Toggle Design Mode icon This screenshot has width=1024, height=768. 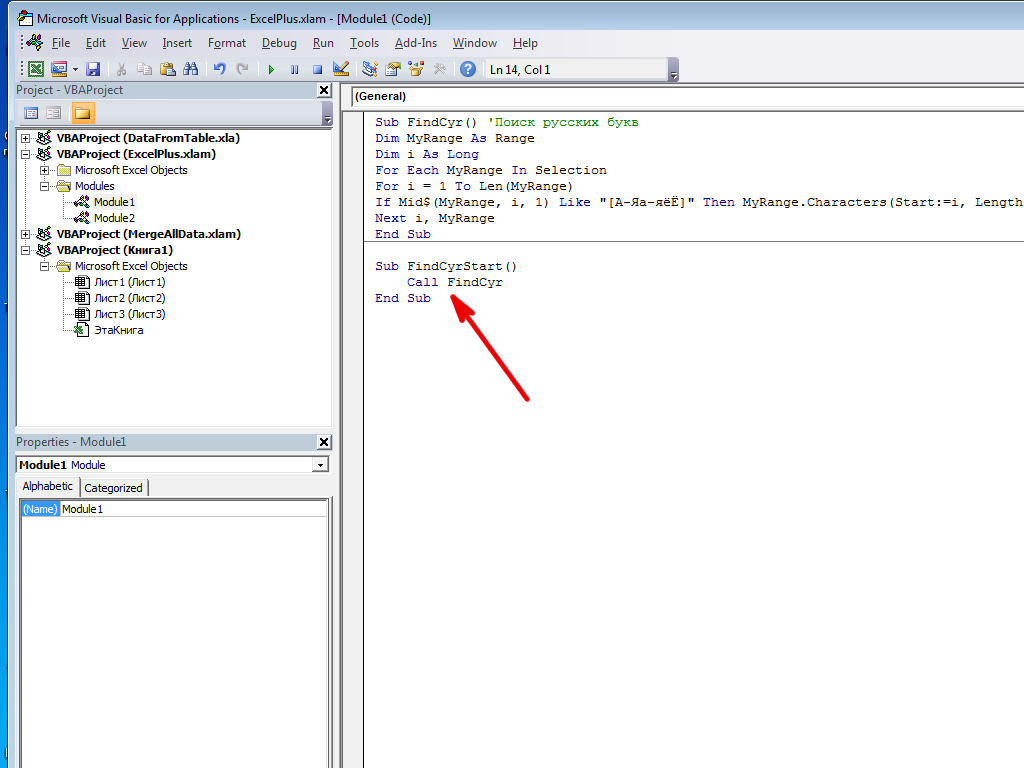pos(340,69)
